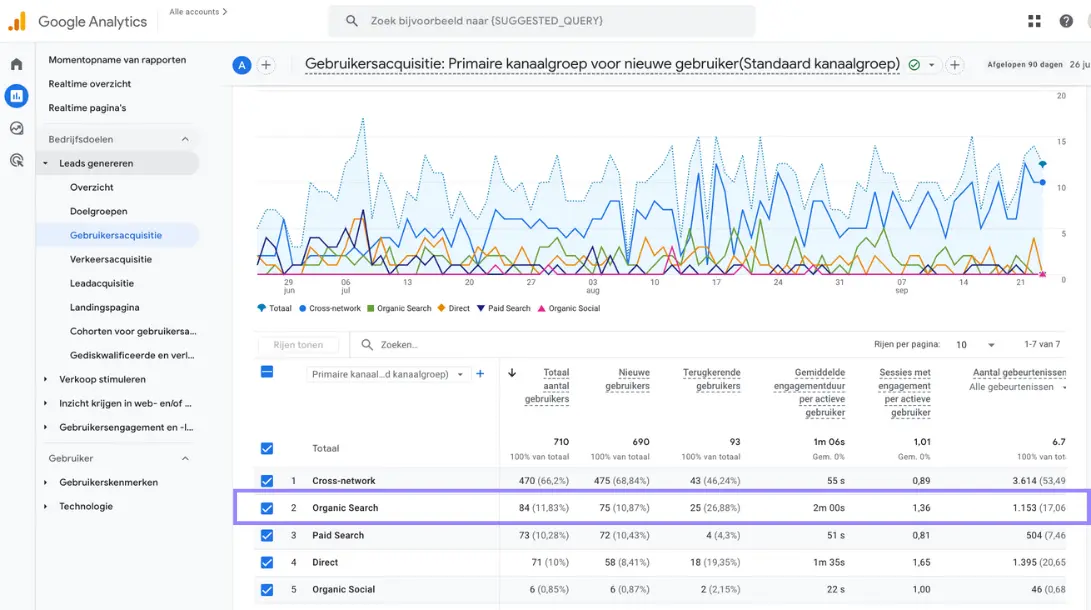This screenshot has height=610, width=1091.
Task: Collapse the Bedrijfsdoelen section
Action: click(184, 139)
